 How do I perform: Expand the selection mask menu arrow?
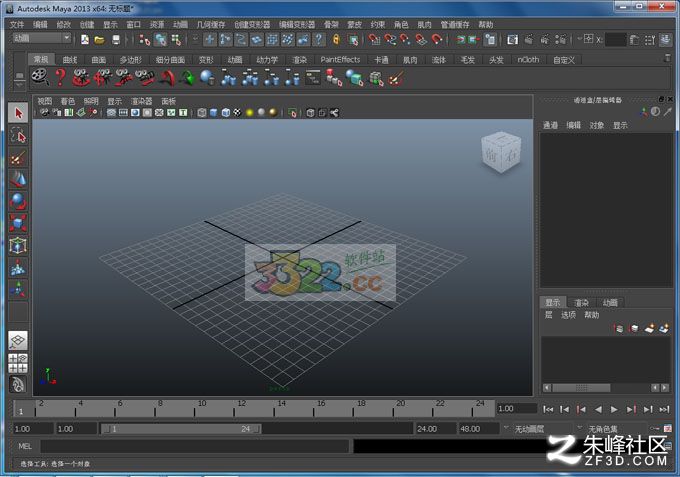[x=195, y=39]
